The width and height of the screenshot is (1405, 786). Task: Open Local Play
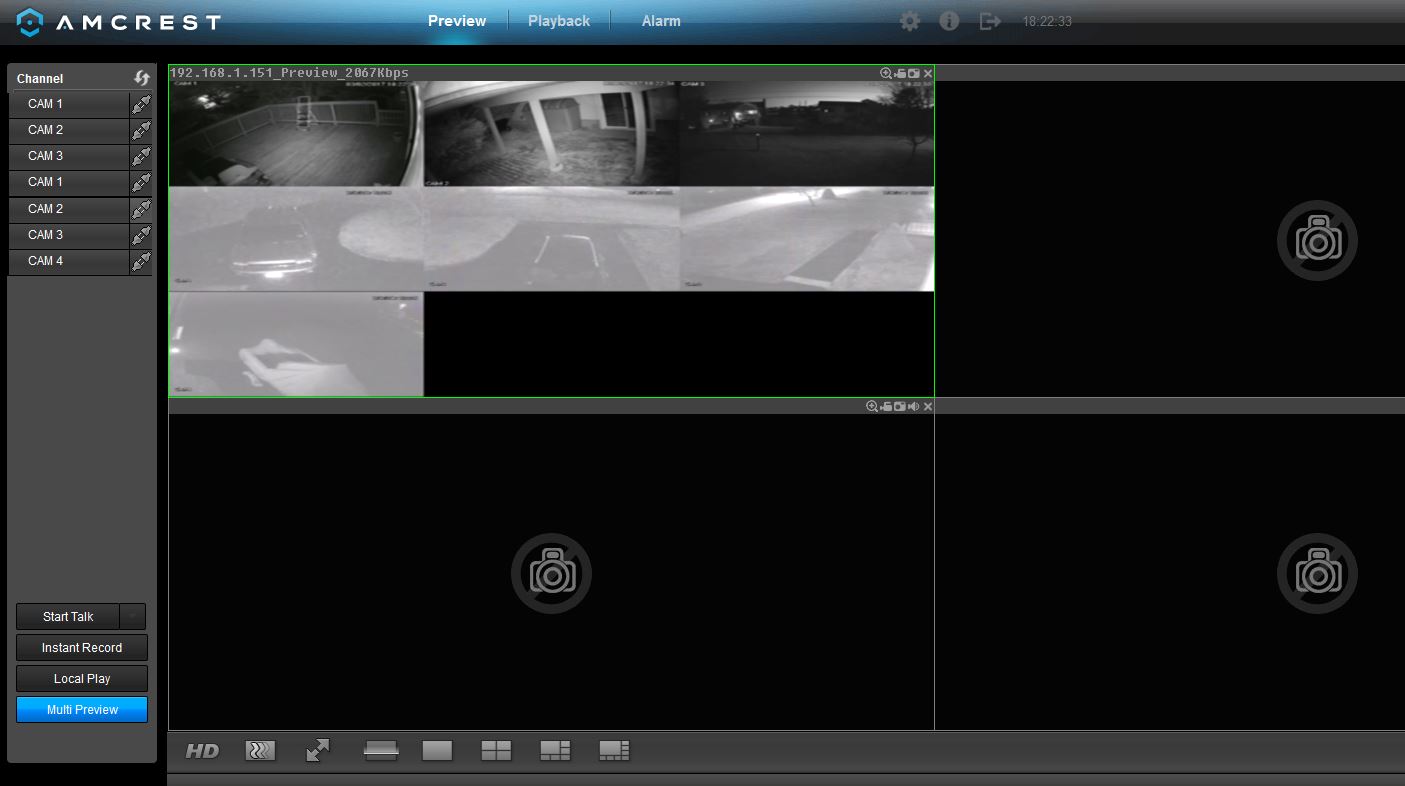(82, 679)
